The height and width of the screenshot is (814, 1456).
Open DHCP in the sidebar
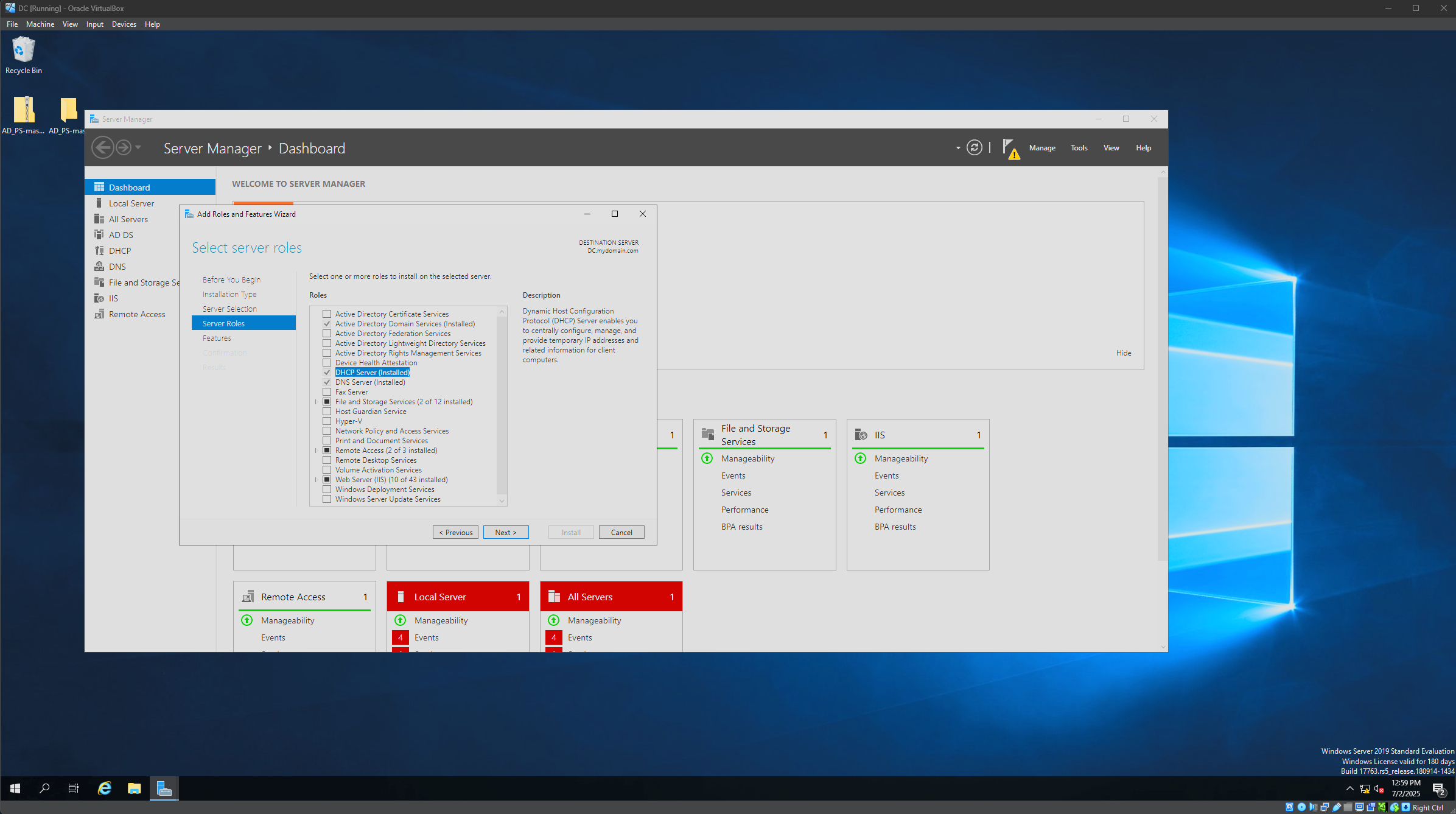coord(132,251)
